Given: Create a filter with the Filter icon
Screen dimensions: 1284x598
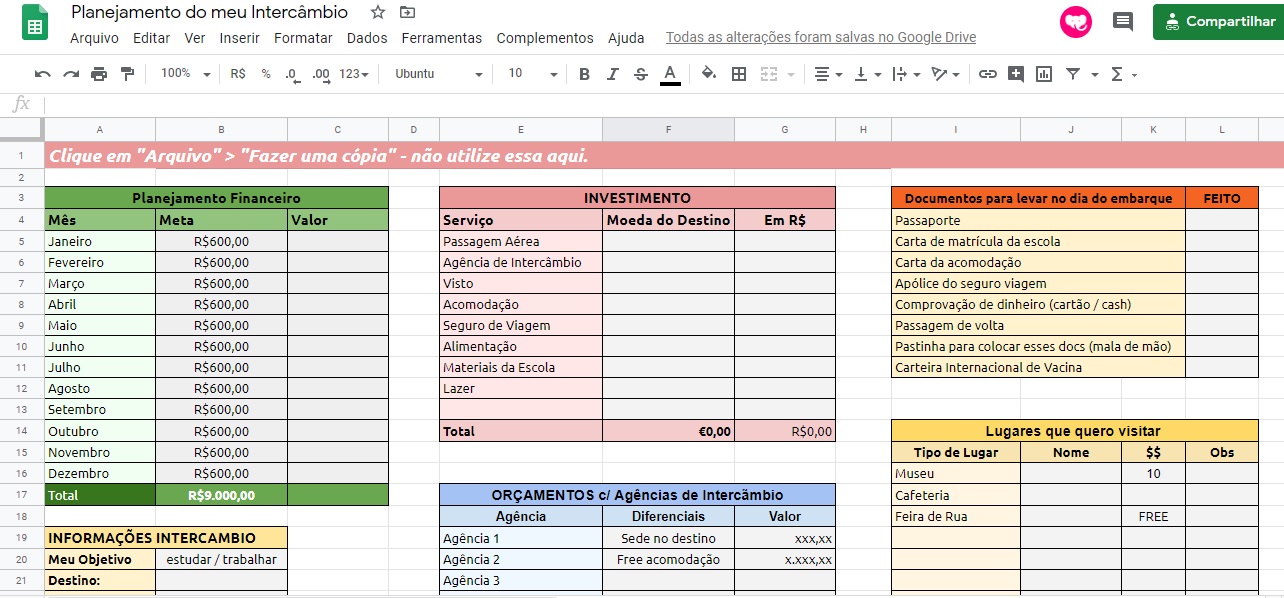Looking at the screenshot, I should (1071, 73).
